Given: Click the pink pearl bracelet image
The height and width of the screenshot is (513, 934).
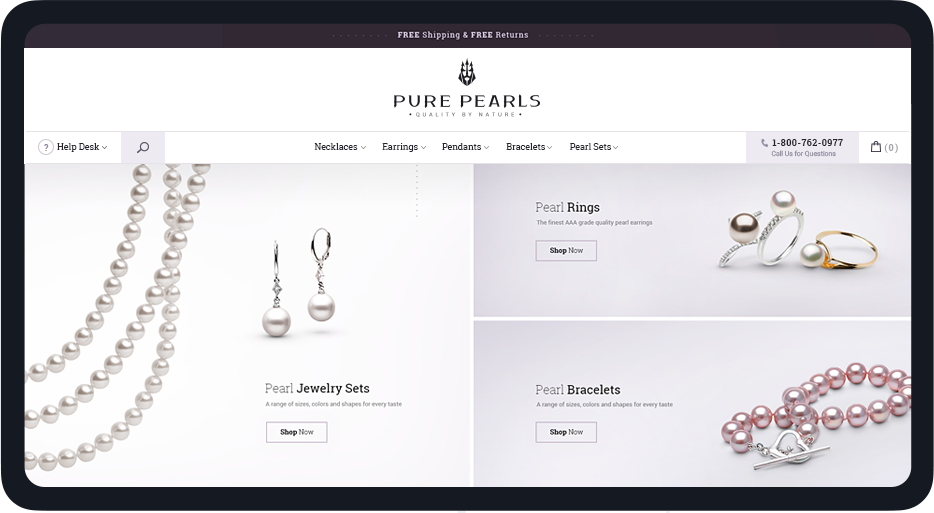Looking at the screenshot, I should (815, 415).
